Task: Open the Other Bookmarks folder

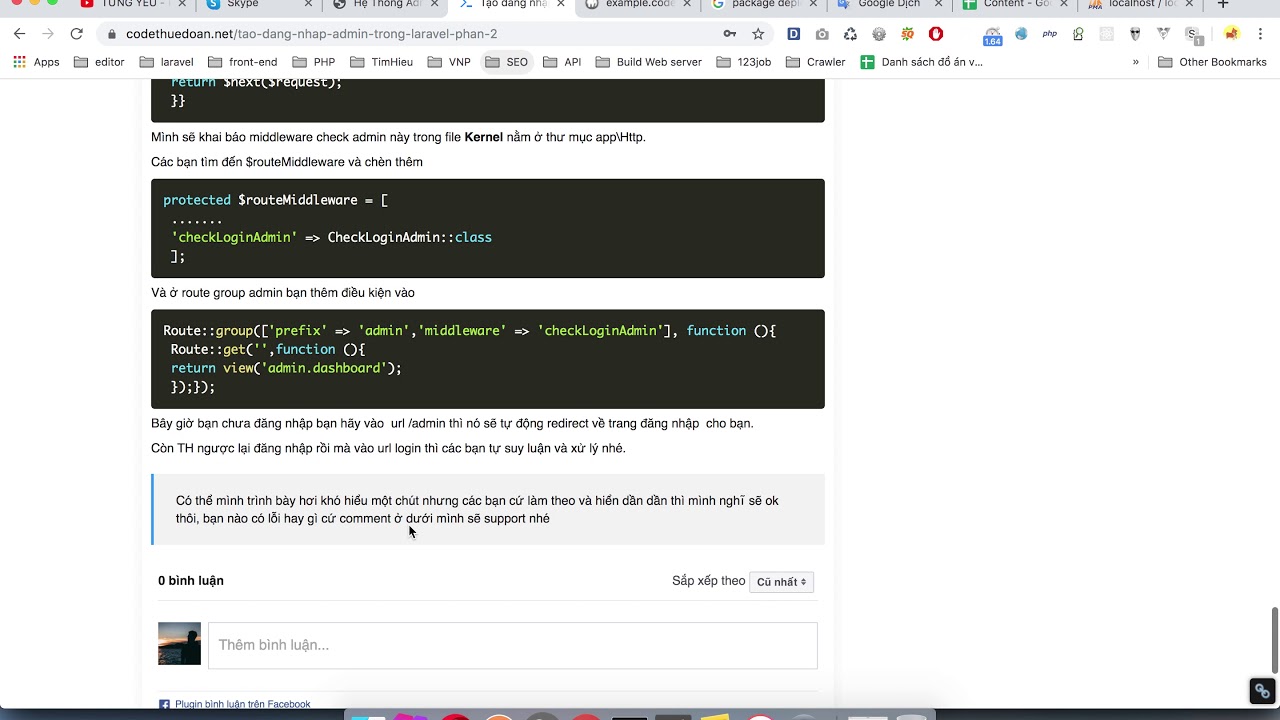Action: [1212, 62]
